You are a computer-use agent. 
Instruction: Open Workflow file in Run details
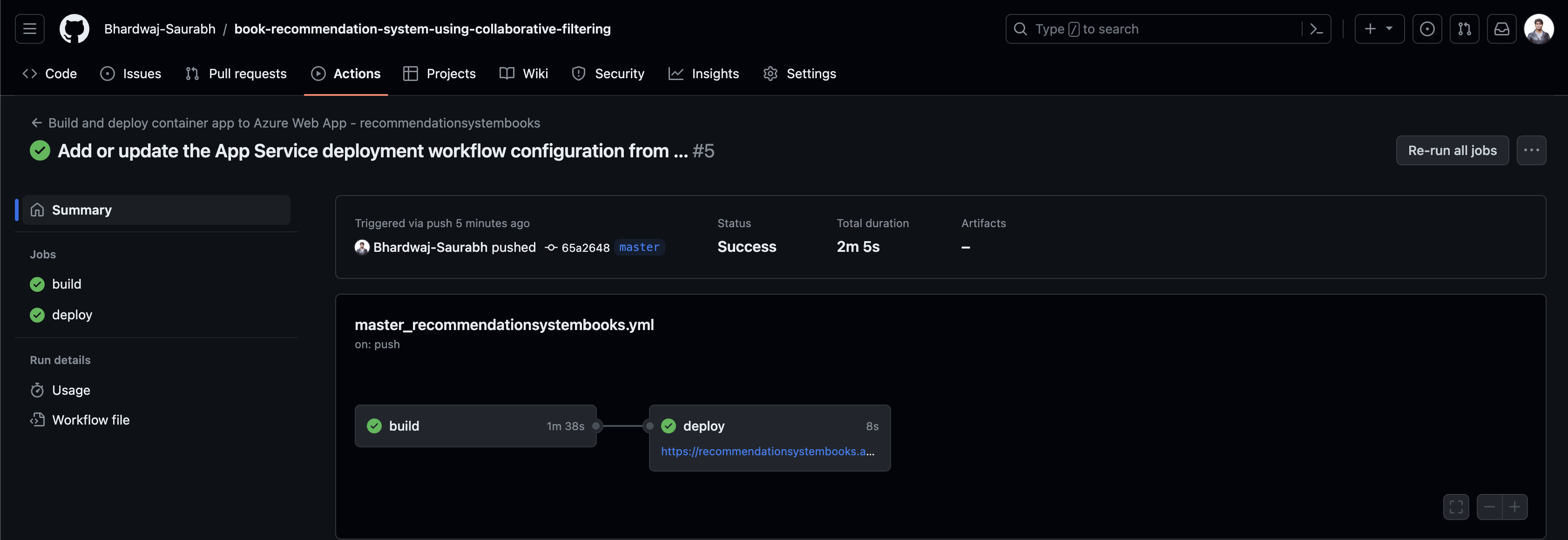[x=90, y=420]
